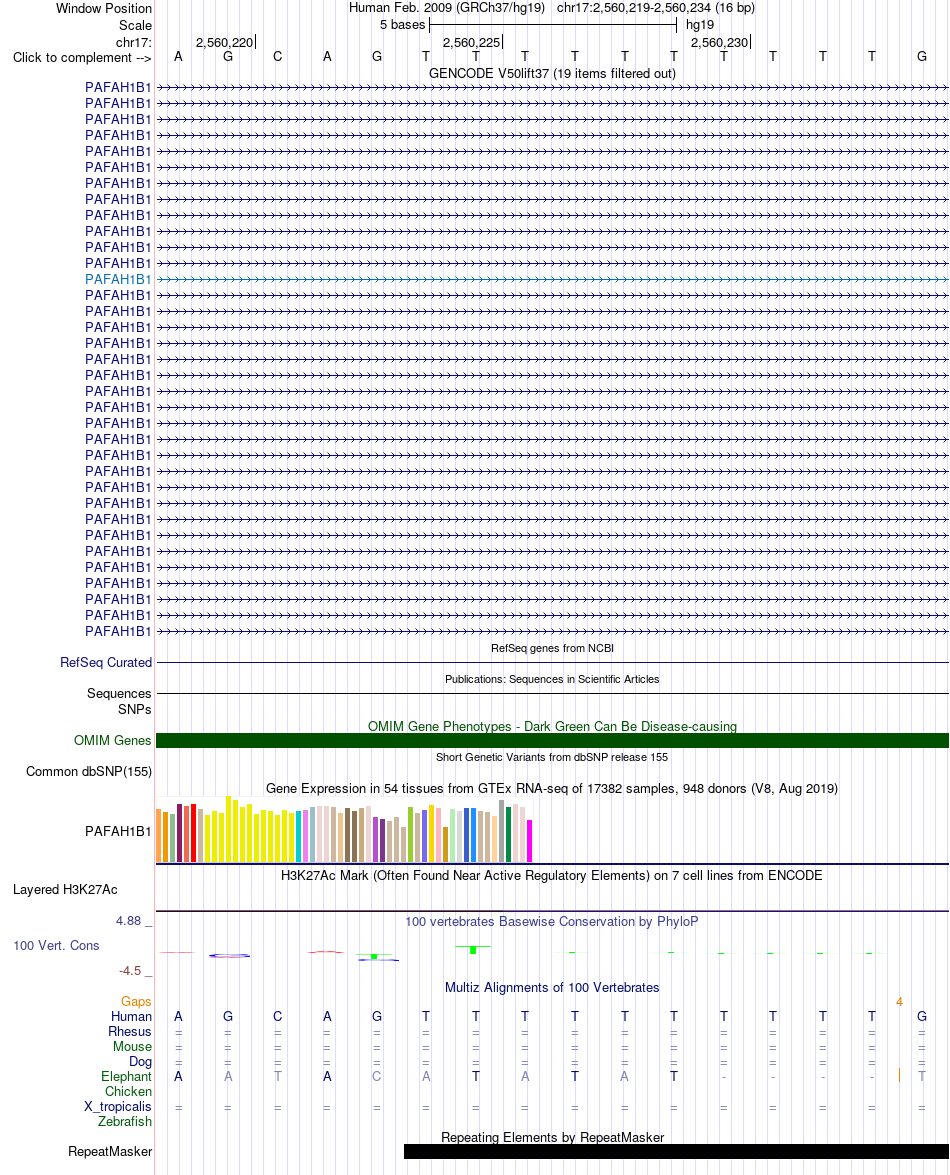Click the H3K27Ac Mark track title
This screenshot has height=1175, width=950.
(x=552, y=875)
